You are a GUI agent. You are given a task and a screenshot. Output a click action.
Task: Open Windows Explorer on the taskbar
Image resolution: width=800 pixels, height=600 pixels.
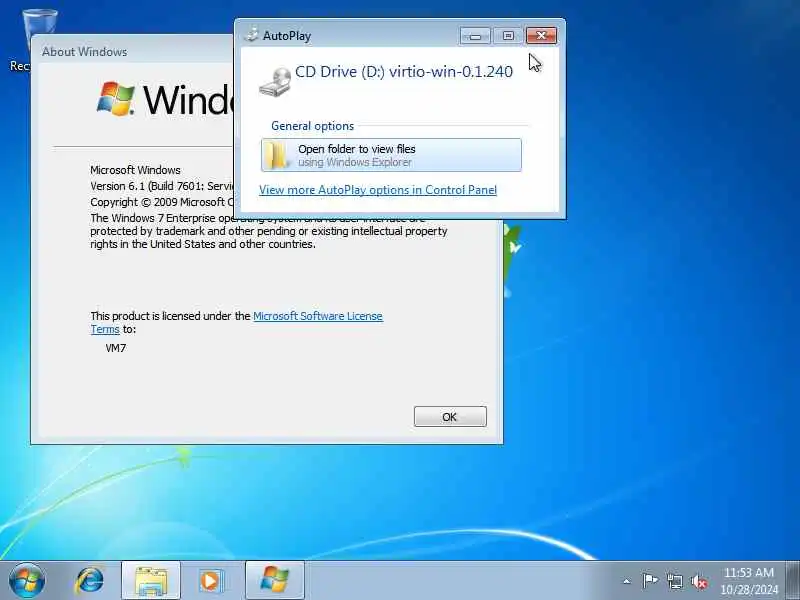click(x=151, y=581)
